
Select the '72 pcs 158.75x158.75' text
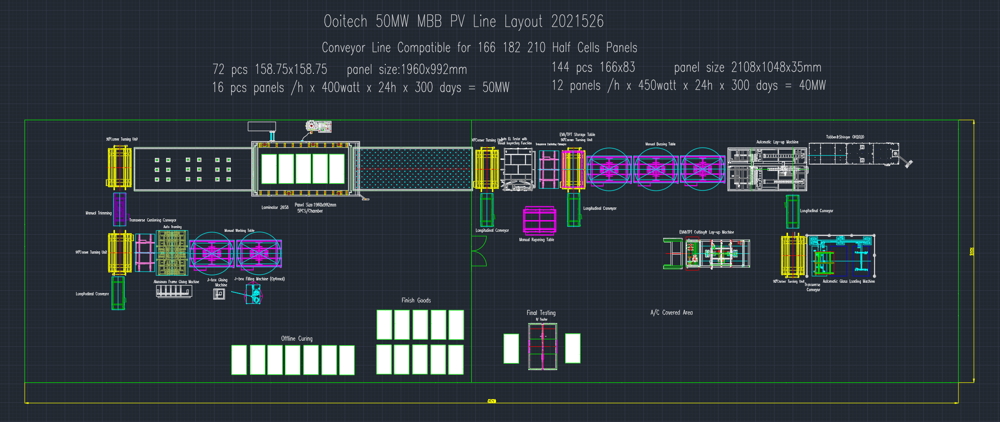[270, 69]
